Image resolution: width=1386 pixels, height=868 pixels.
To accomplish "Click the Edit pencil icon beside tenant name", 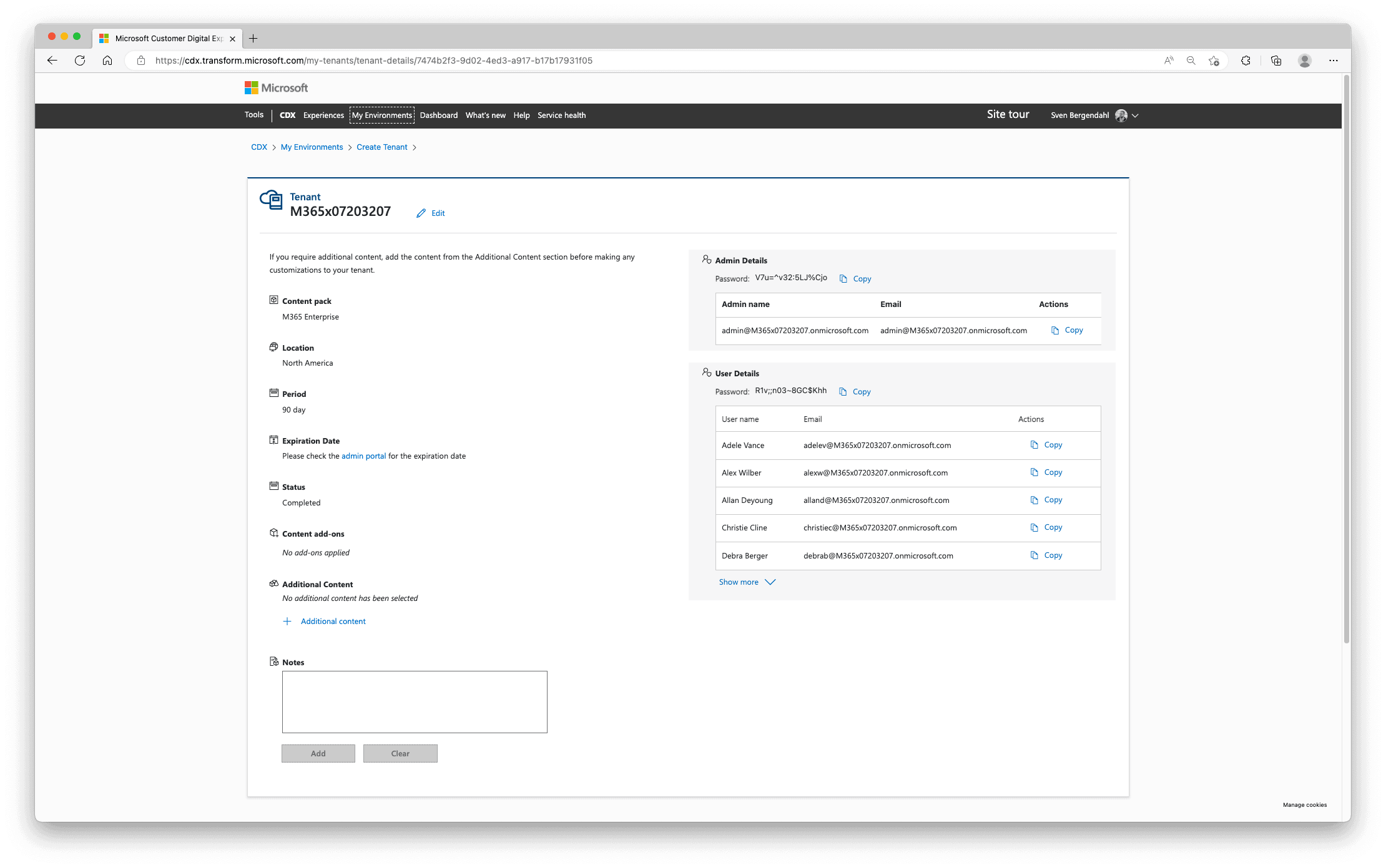I will (x=421, y=213).
